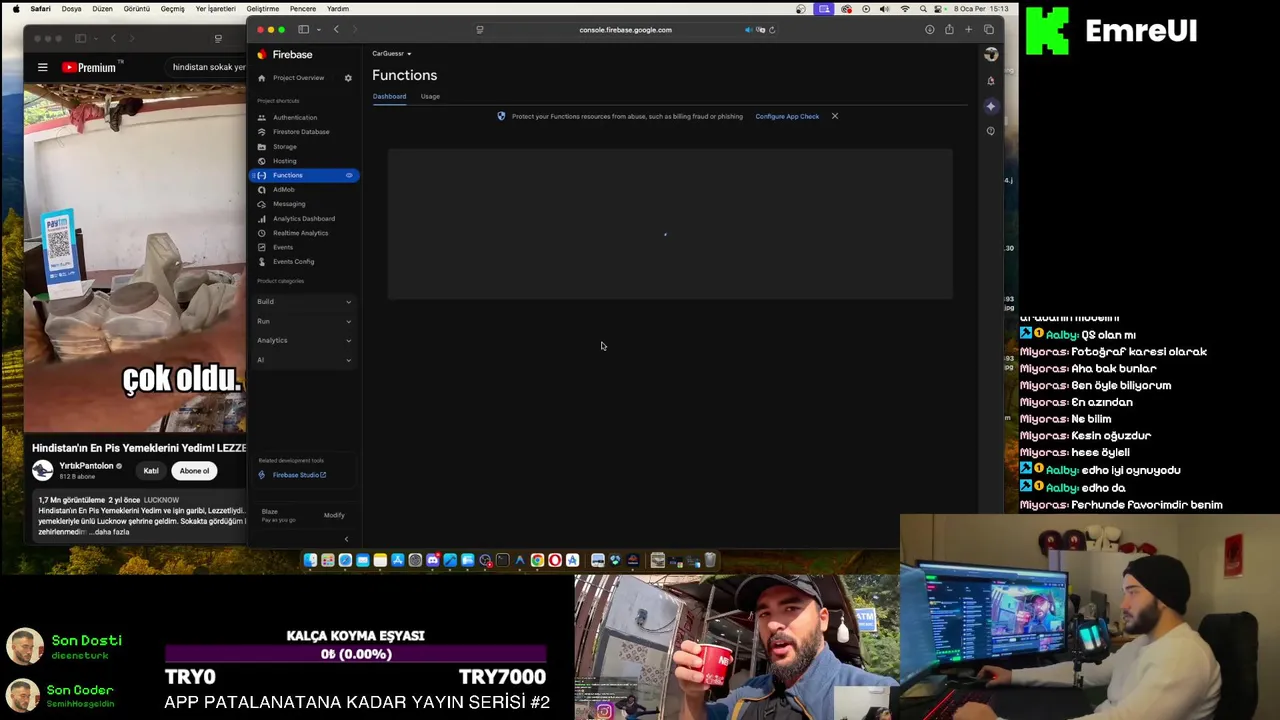The image size is (1280, 720).
Task: Open Firebase notifications bell
Action: 991,81
